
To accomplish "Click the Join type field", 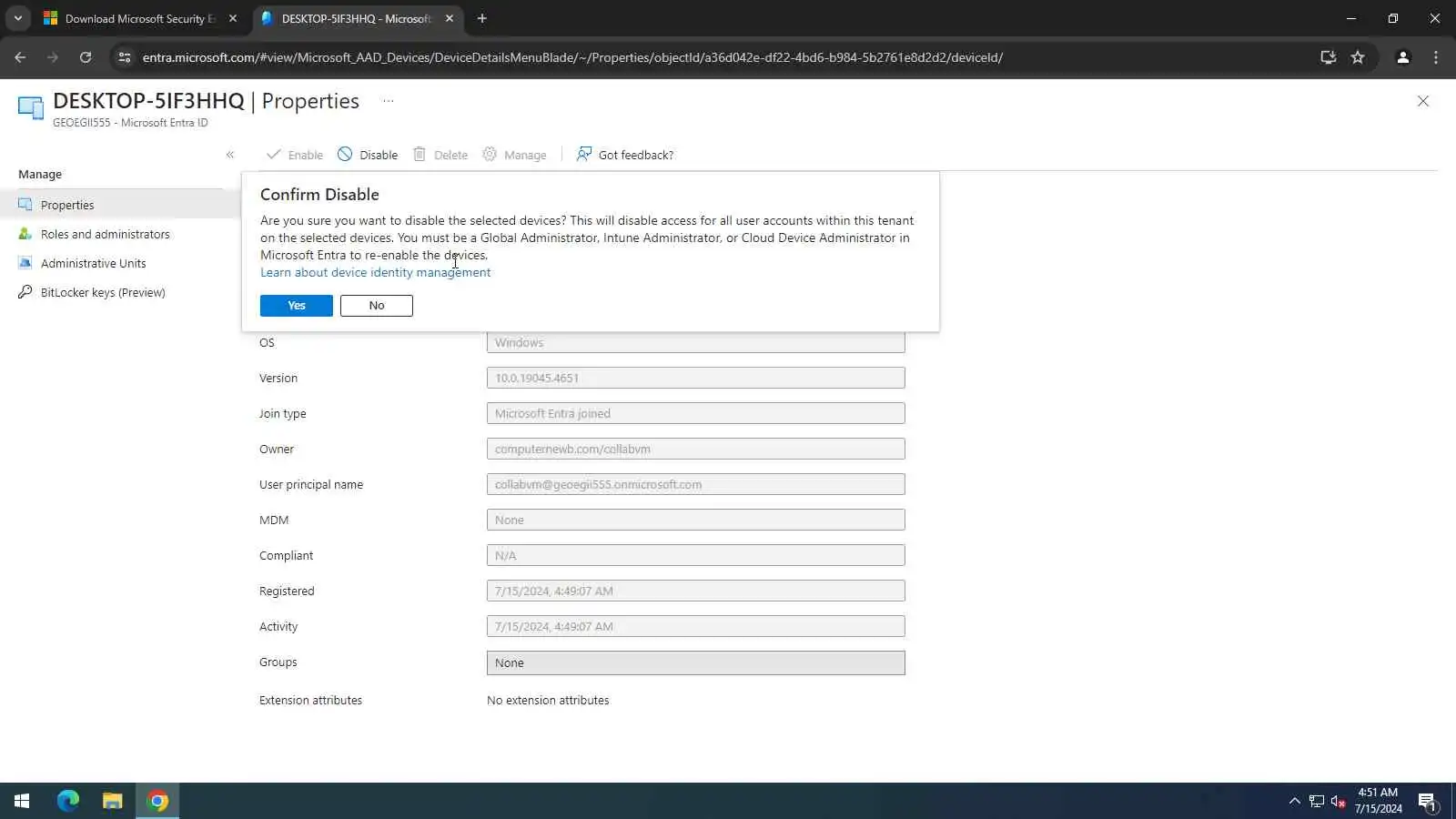I will click(696, 413).
